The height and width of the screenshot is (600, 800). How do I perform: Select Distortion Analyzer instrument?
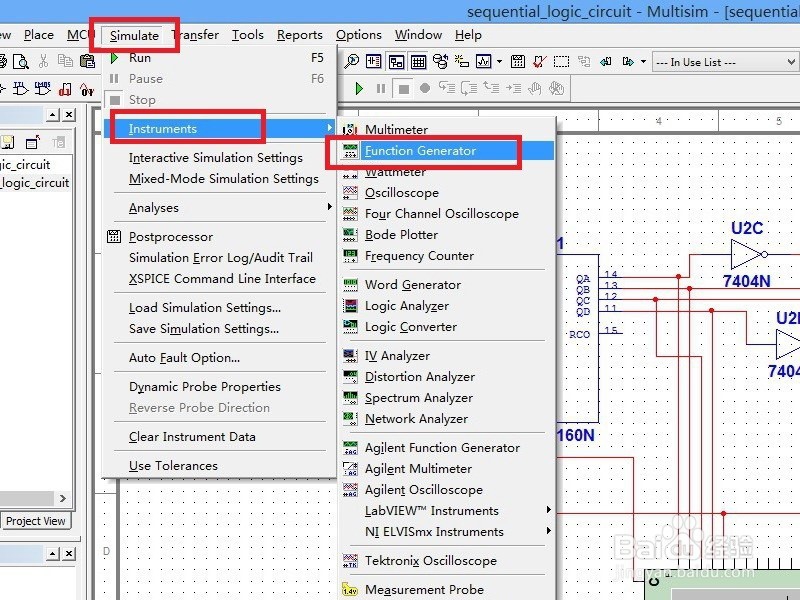[446, 377]
